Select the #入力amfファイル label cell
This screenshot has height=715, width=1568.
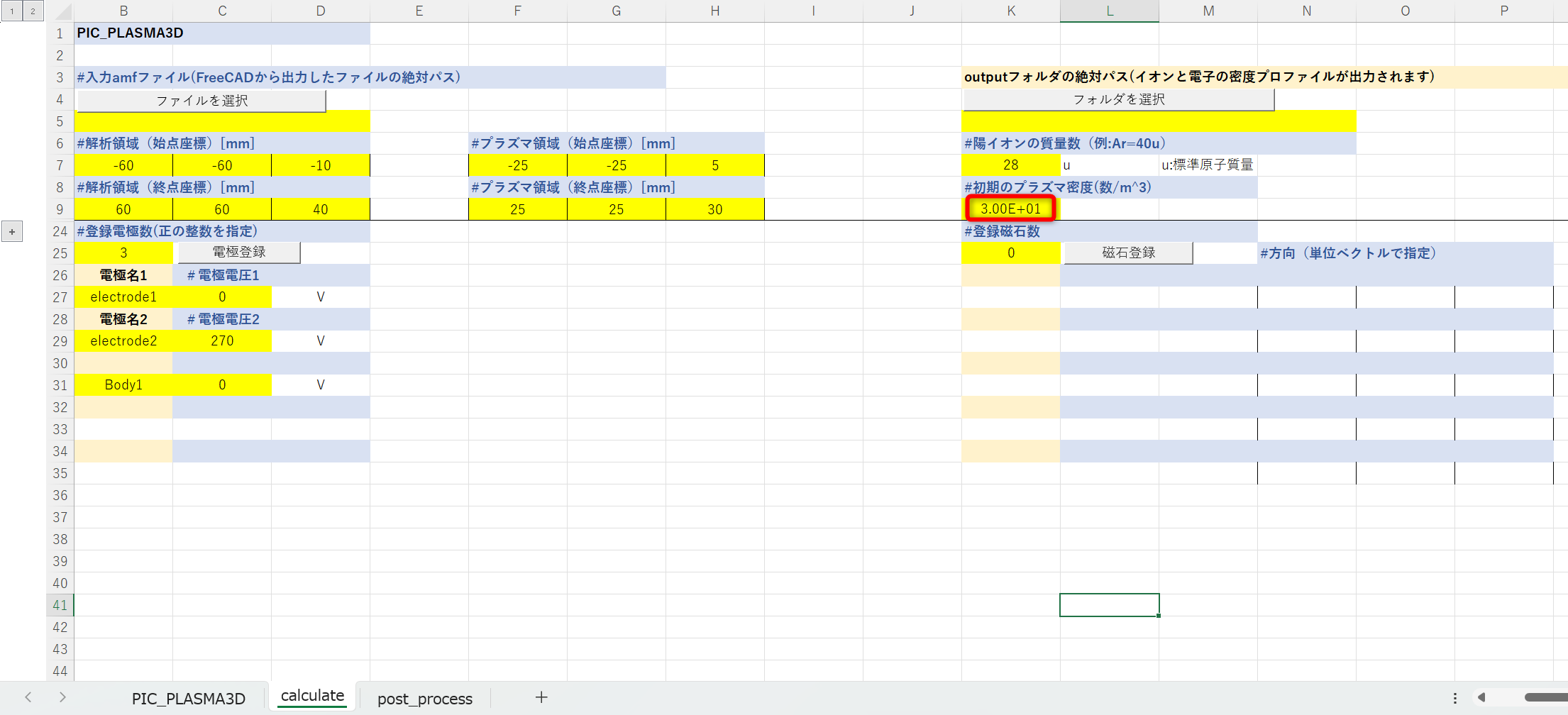370,77
